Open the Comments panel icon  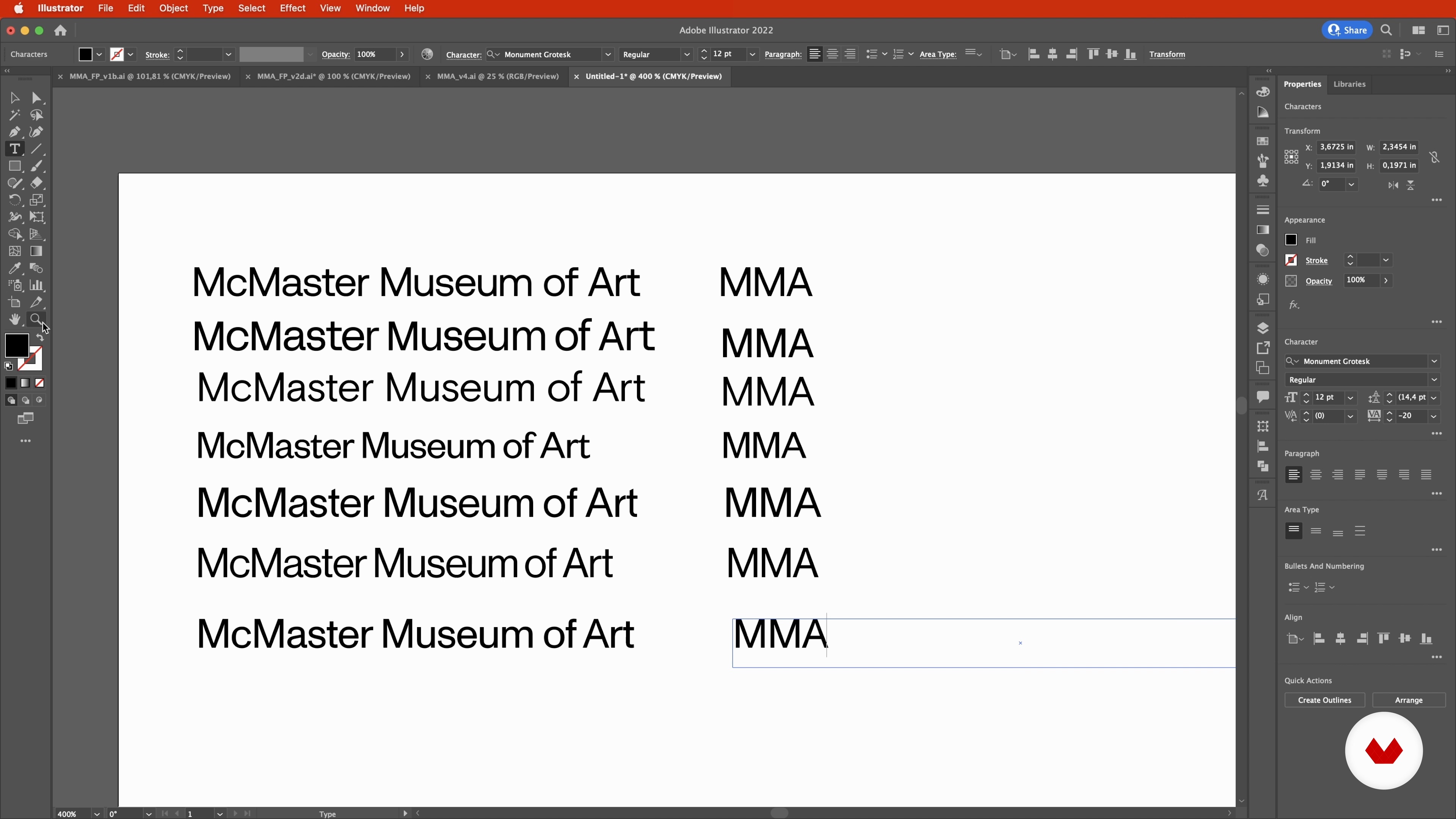1263,397
